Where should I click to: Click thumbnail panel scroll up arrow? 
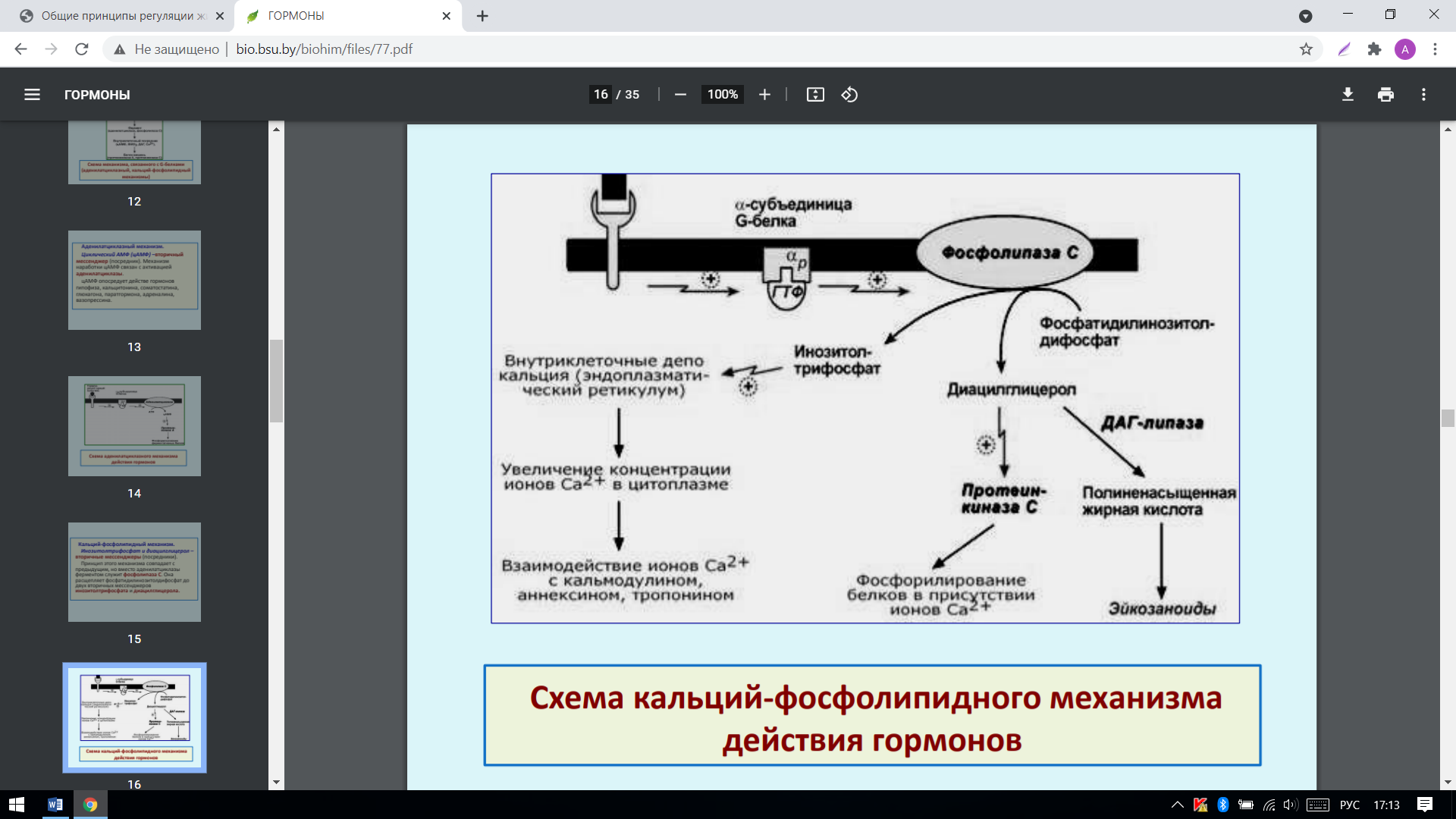[x=276, y=130]
